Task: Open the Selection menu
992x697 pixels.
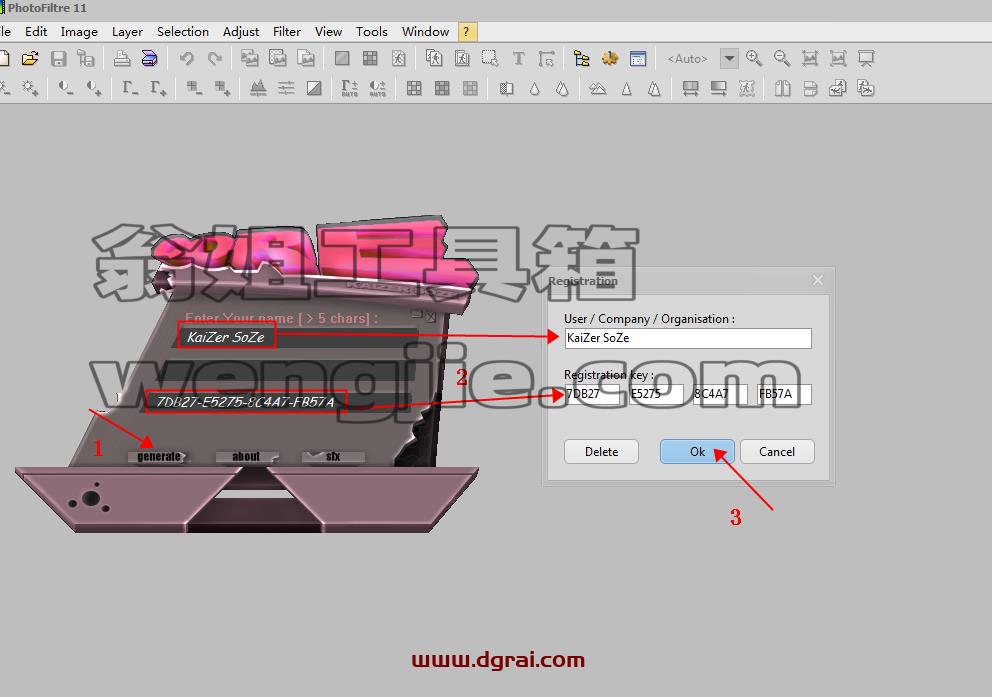Action: (183, 32)
